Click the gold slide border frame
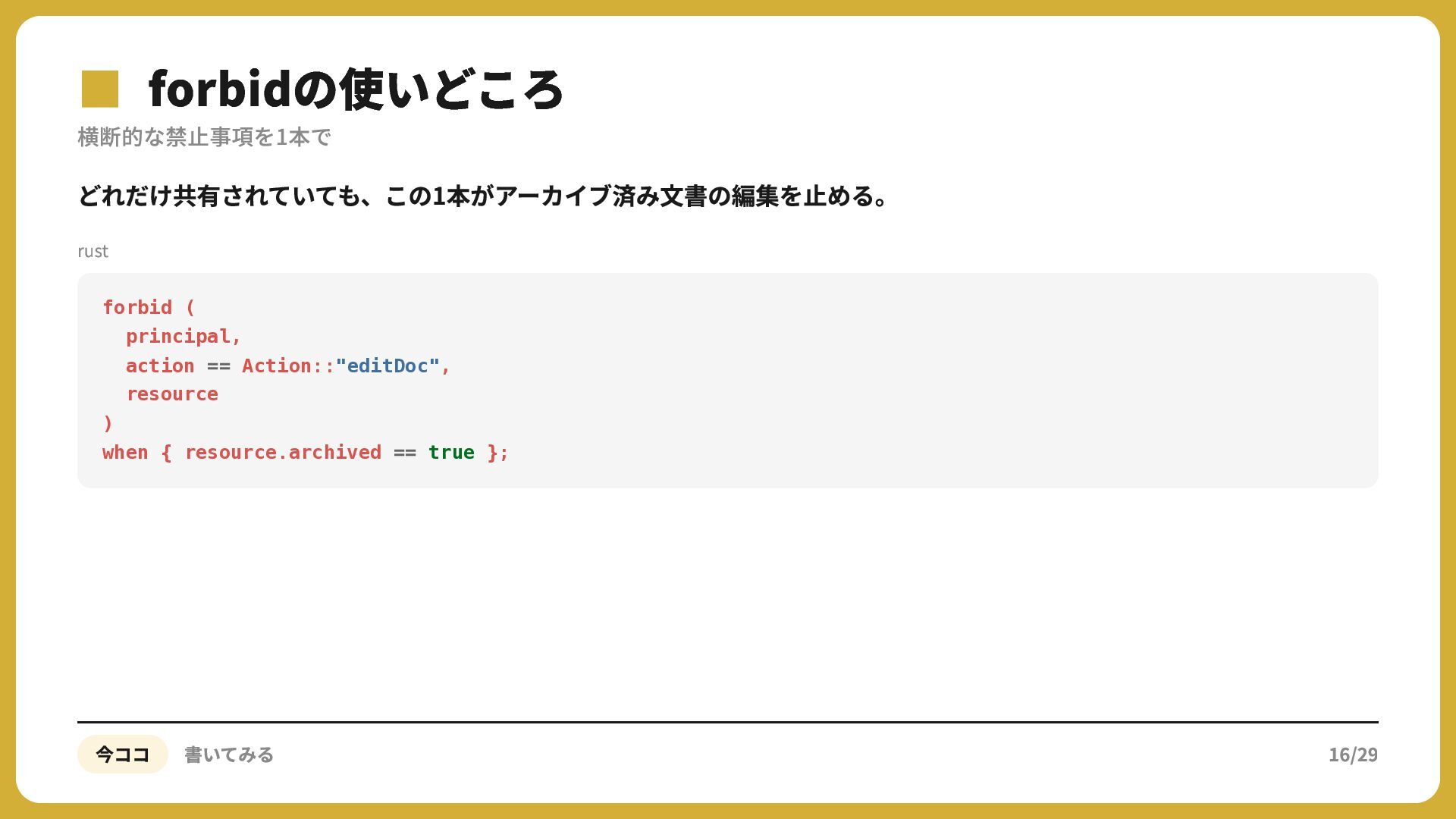 pyautogui.click(x=728, y=8)
